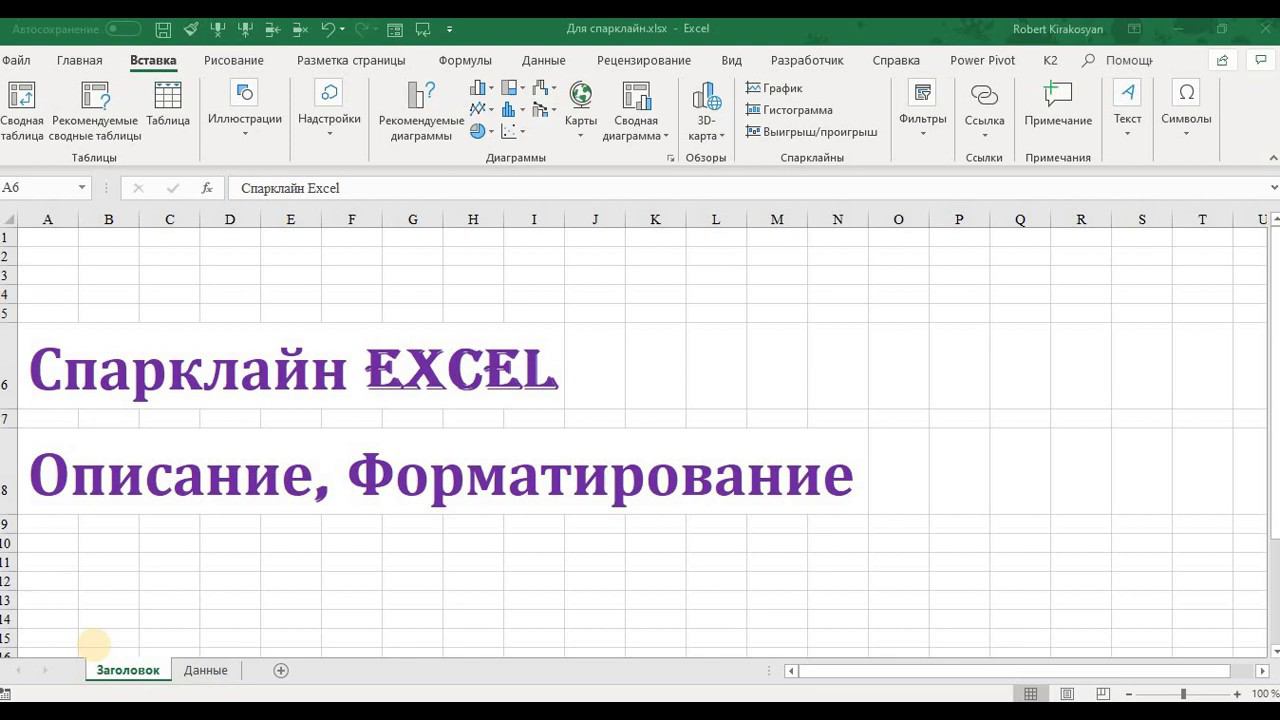Open the undo history dropdown arrow
Viewport: 1280px width, 720px height.
[x=341, y=29]
